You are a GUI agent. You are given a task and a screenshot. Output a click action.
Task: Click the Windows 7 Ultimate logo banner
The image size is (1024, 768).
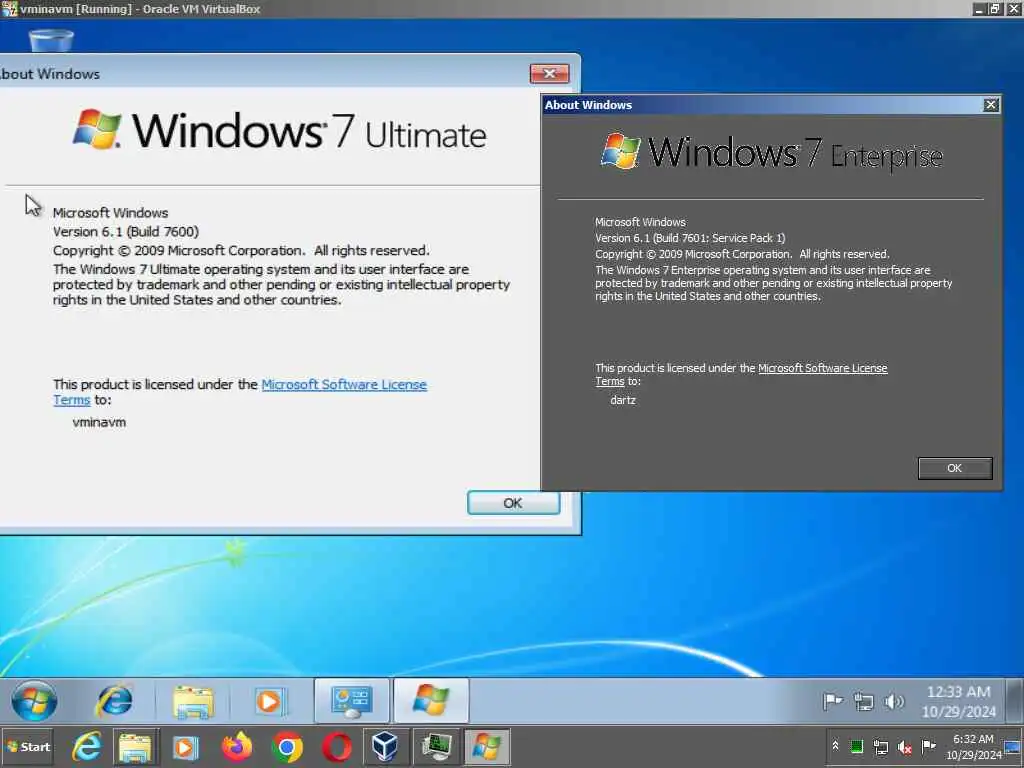coord(280,131)
